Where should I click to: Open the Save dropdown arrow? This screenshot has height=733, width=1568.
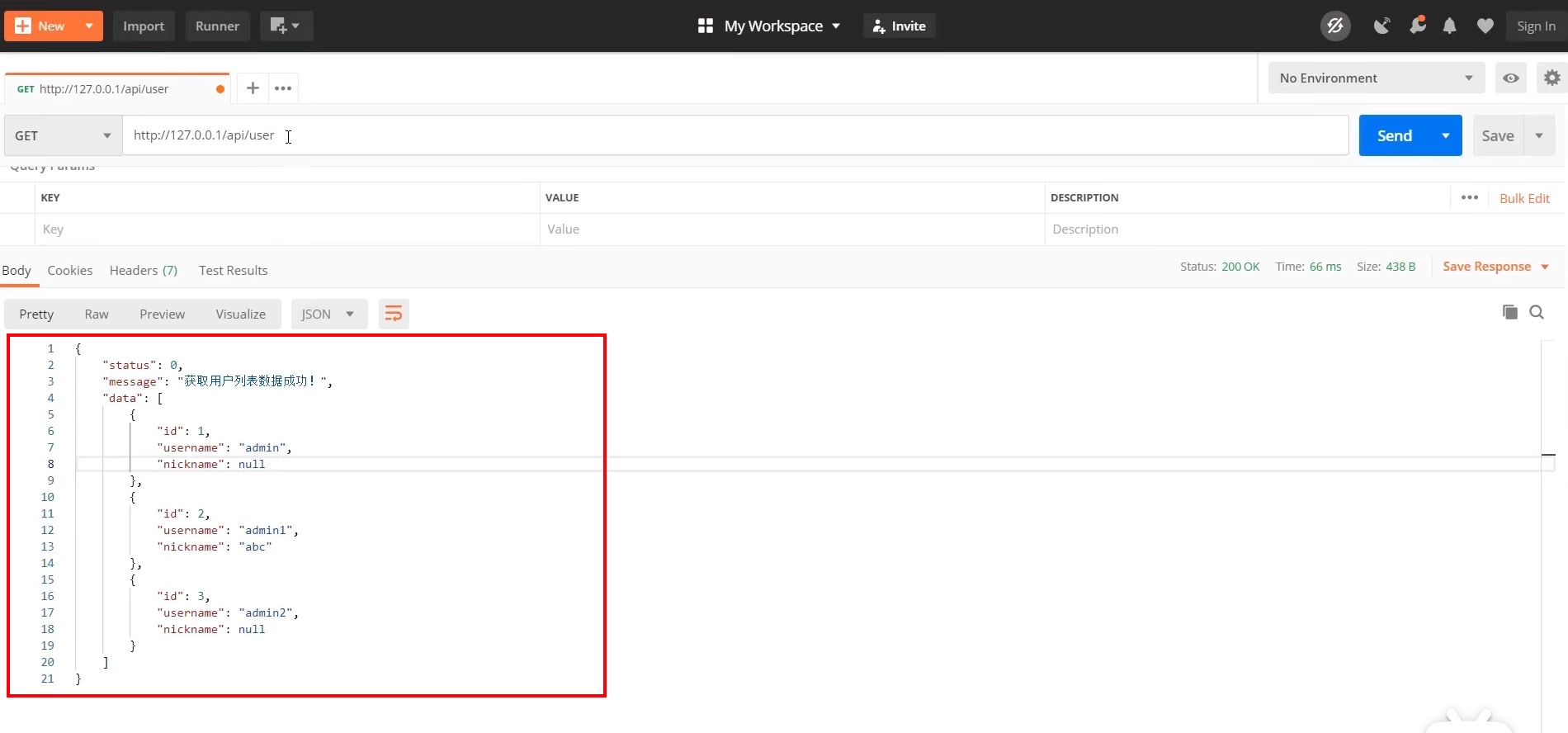(1539, 135)
